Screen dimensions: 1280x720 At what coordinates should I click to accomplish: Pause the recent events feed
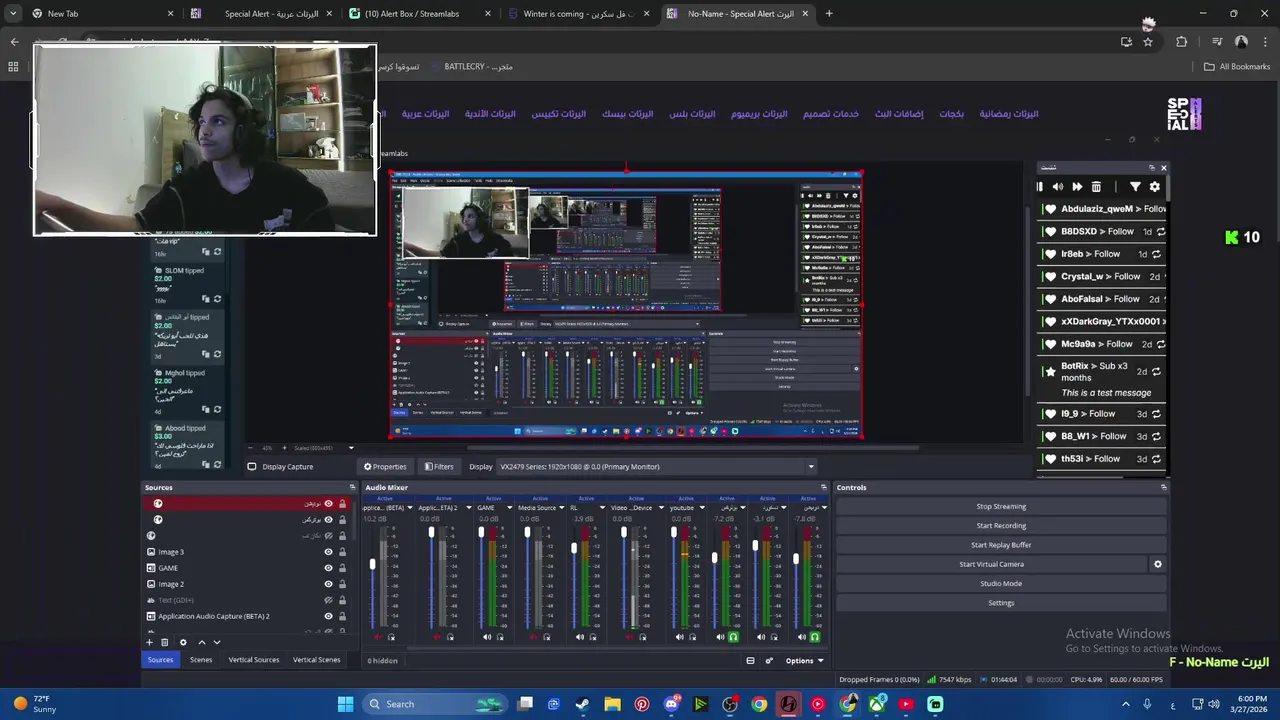click(1039, 187)
